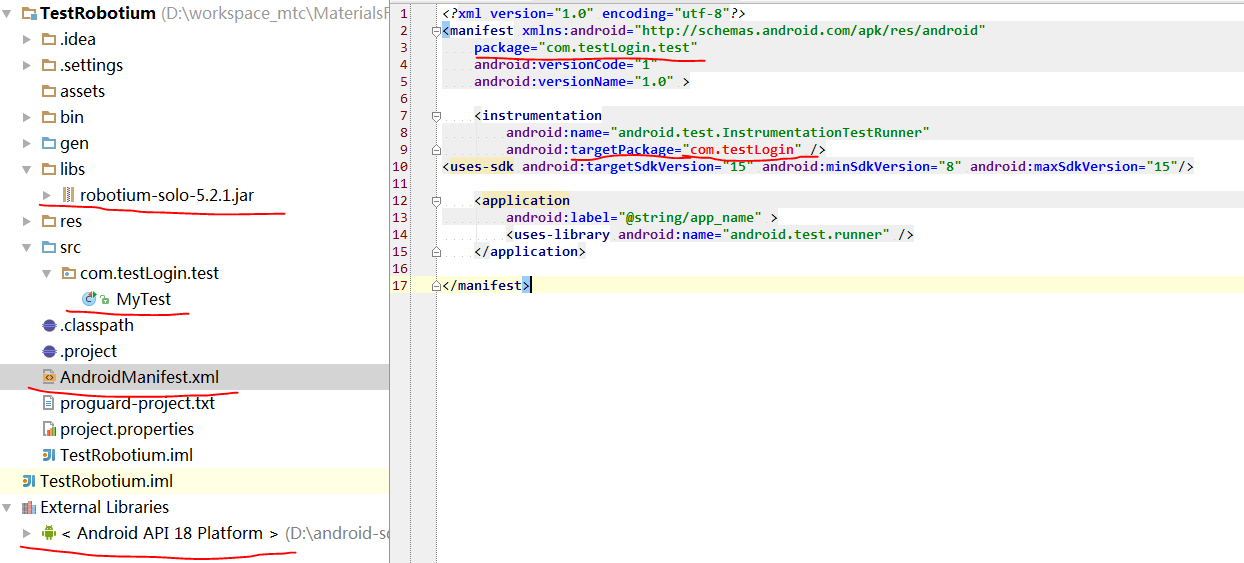This screenshot has height=563, width=1244.
Task: Select proguard-project.txt file
Action: click(137, 404)
